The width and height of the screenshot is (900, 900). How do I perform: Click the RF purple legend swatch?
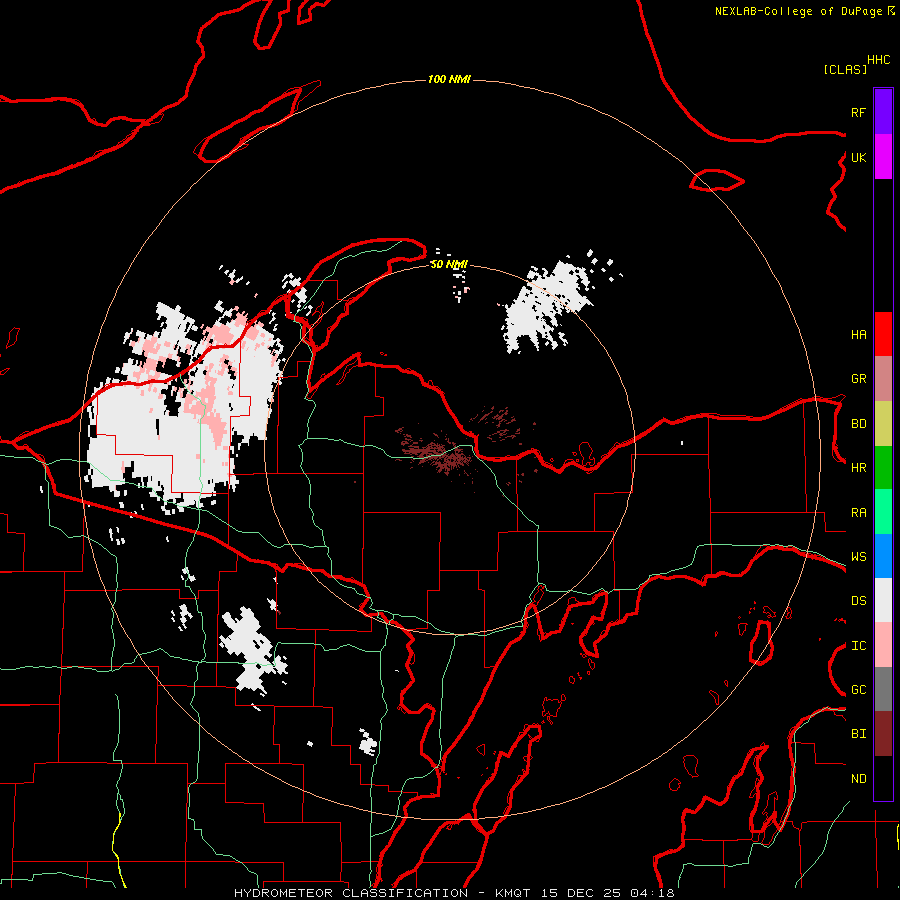tap(883, 112)
